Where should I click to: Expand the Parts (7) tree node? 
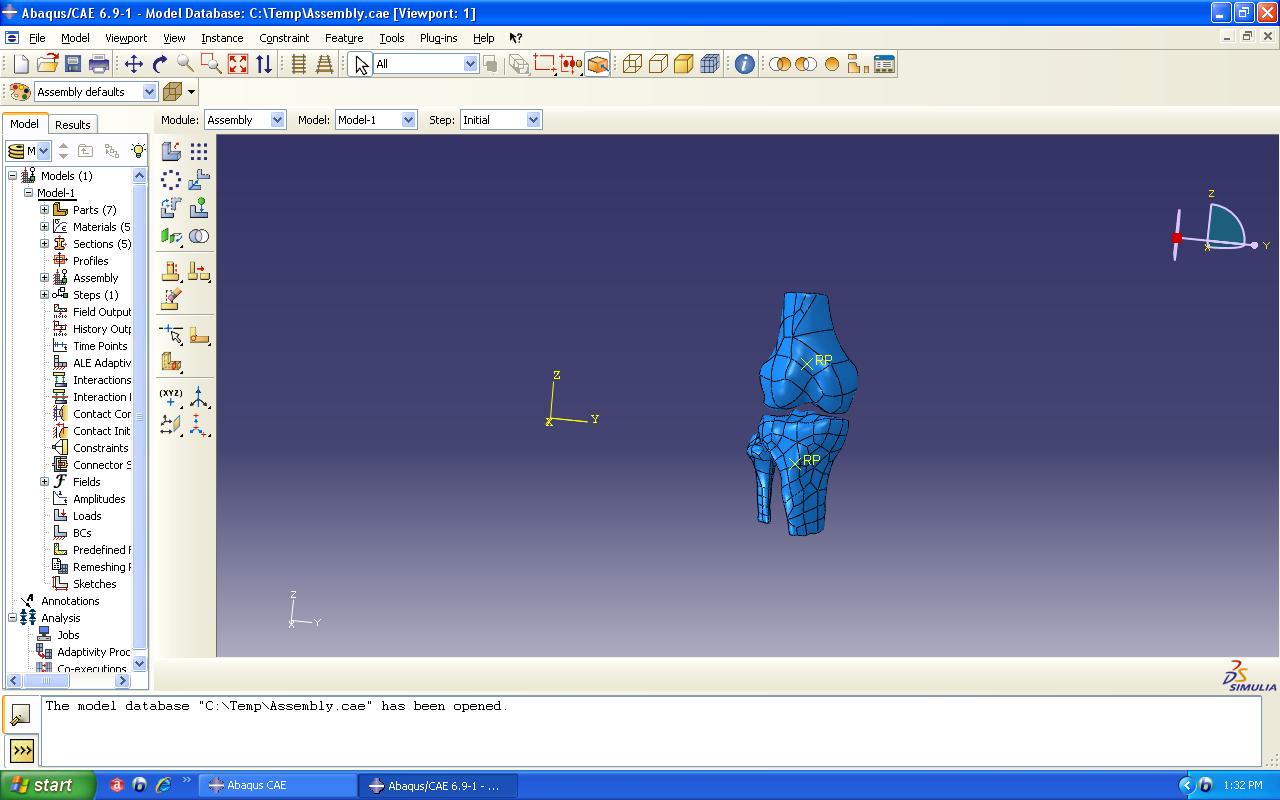coord(44,210)
